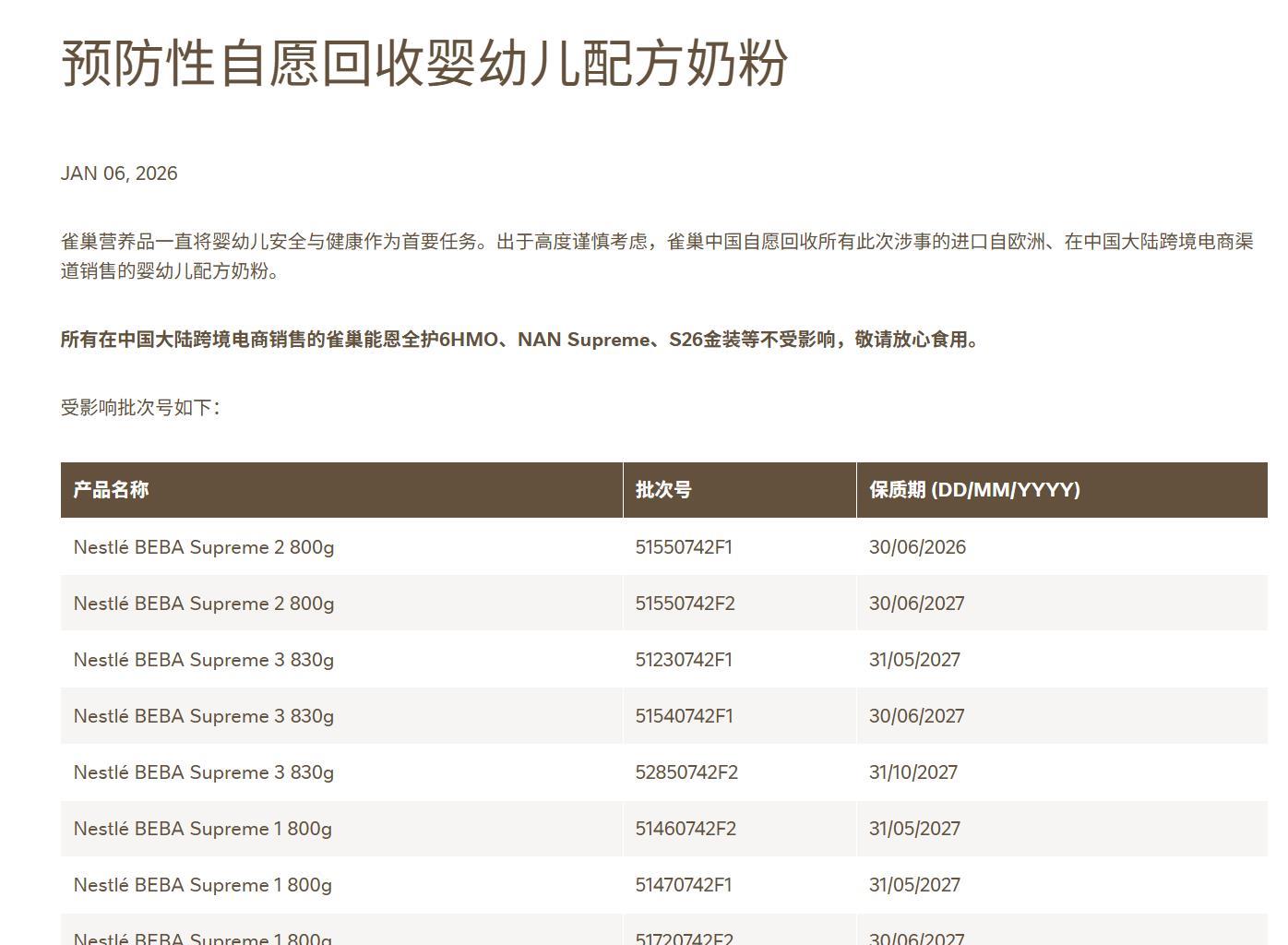Click batch number 51720742F2
Viewport: 1288px width, 945px height.
(685, 937)
